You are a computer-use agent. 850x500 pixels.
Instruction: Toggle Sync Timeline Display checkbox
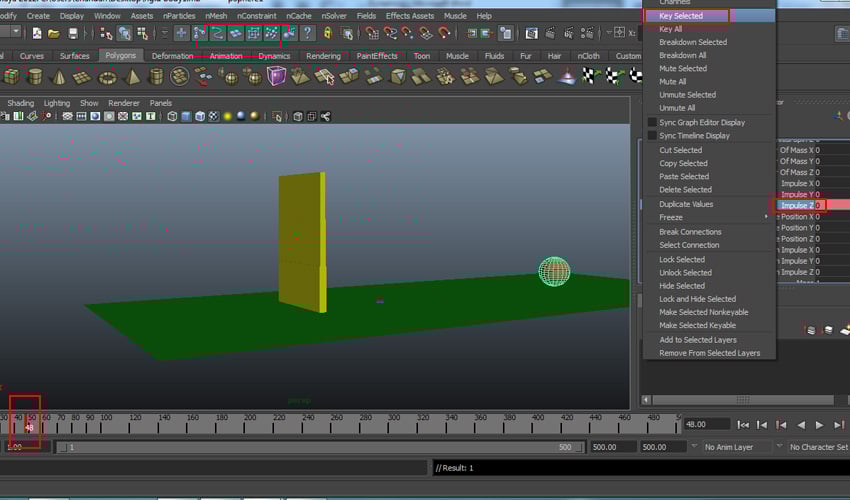click(x=652, y=136)
